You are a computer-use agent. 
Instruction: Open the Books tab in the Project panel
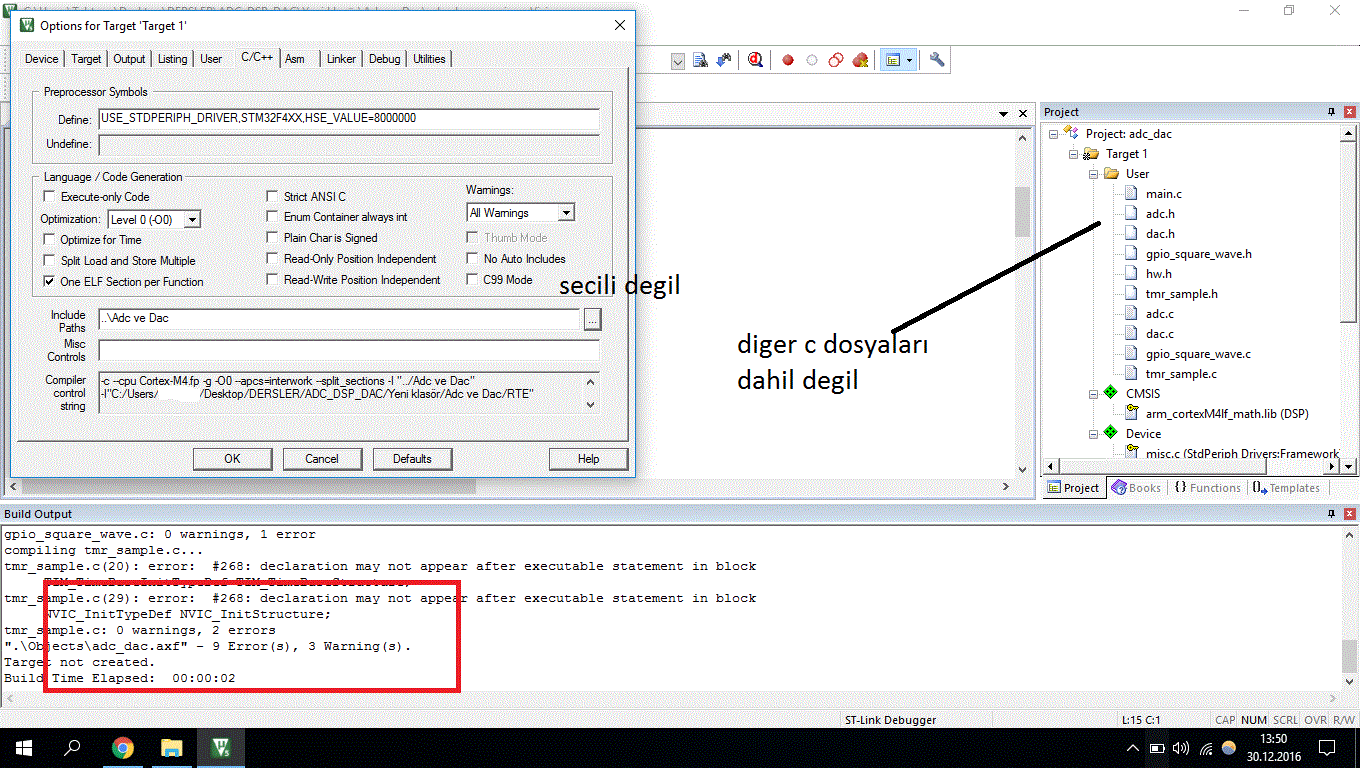click(x=1136, y=488)
